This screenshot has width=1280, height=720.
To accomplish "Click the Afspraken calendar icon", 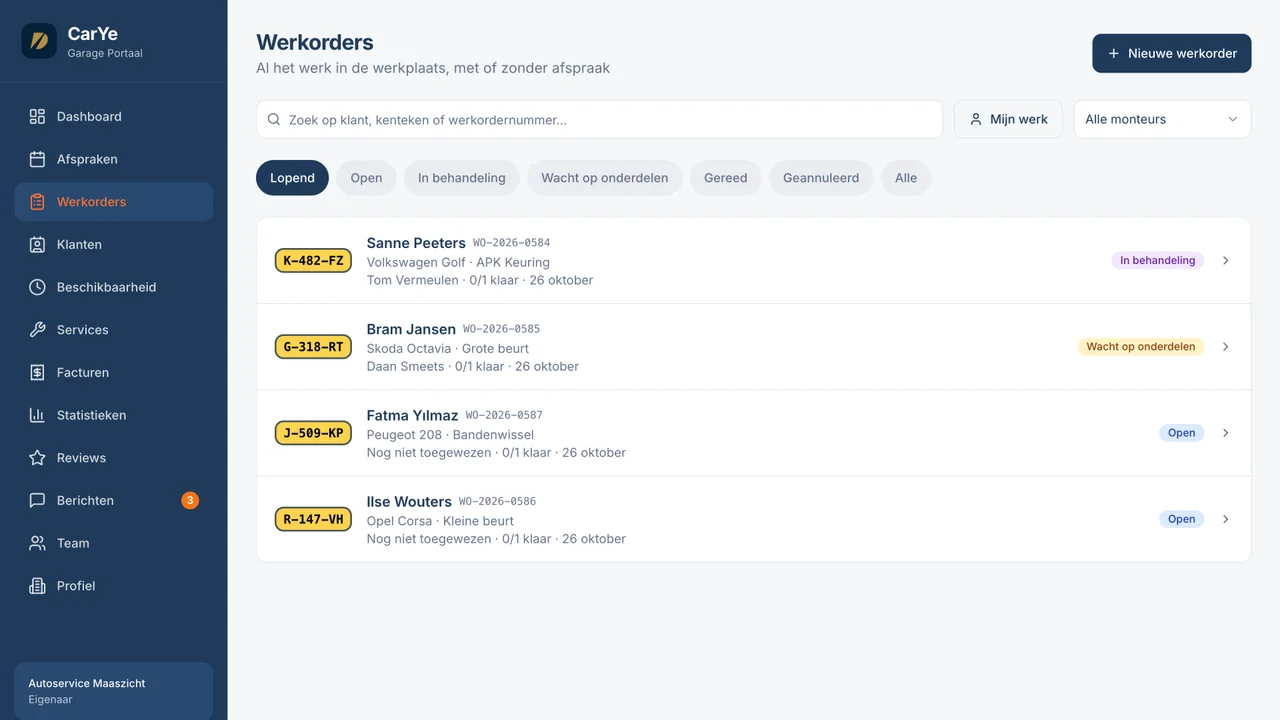I will 37,159.
